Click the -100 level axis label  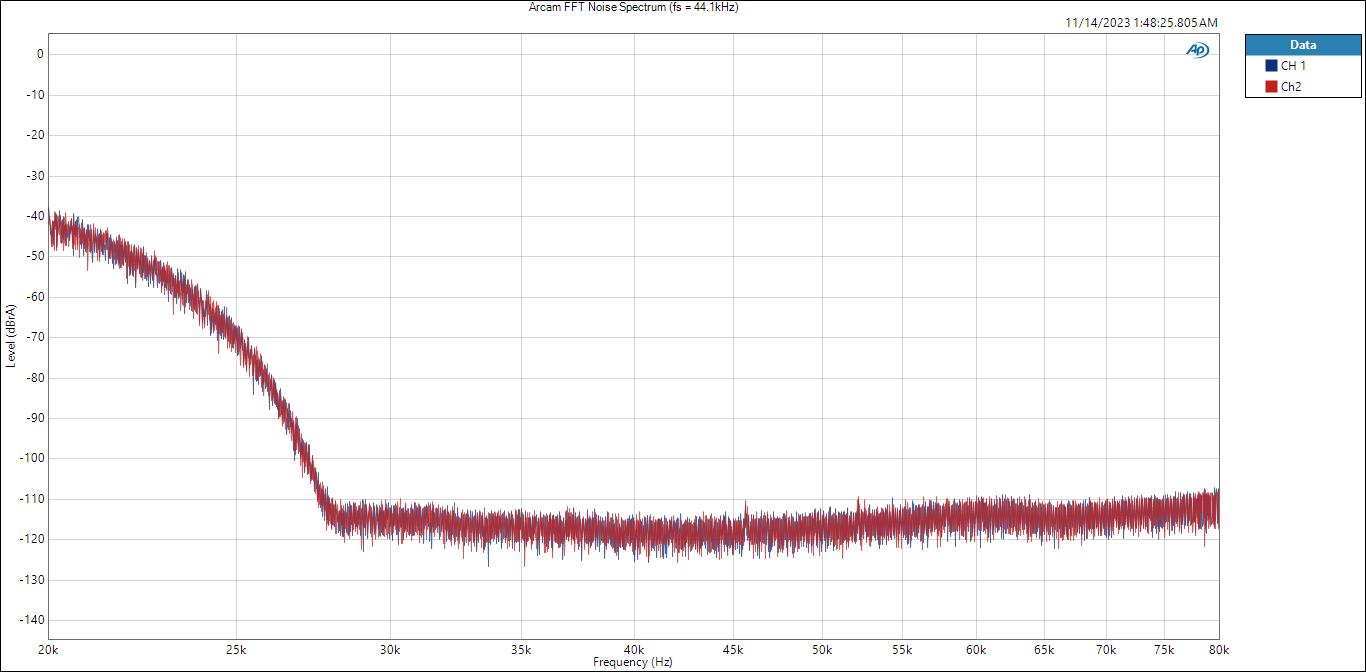33,458
